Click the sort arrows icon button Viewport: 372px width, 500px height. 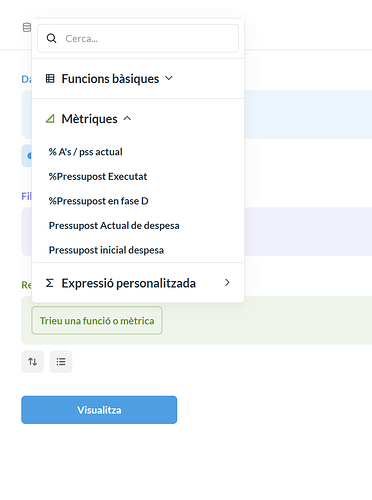pos(33,362)
